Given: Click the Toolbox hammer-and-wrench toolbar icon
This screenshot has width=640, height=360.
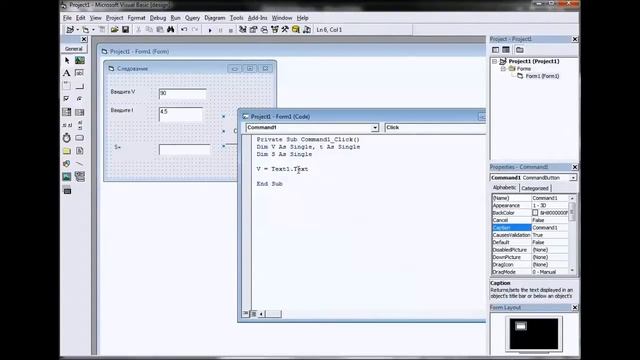Looking at the screenshot, I should tap(285, 30).
